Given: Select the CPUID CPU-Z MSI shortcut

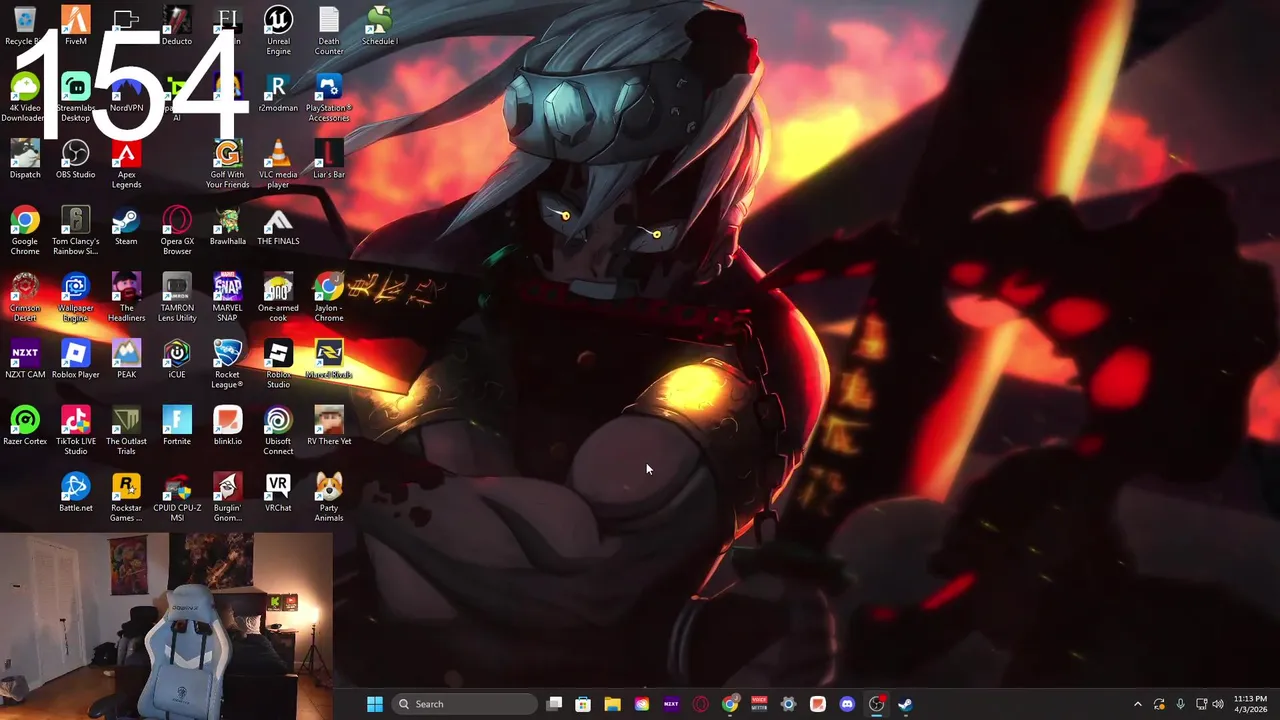Looking at the screenshot, I should [177, 498].
